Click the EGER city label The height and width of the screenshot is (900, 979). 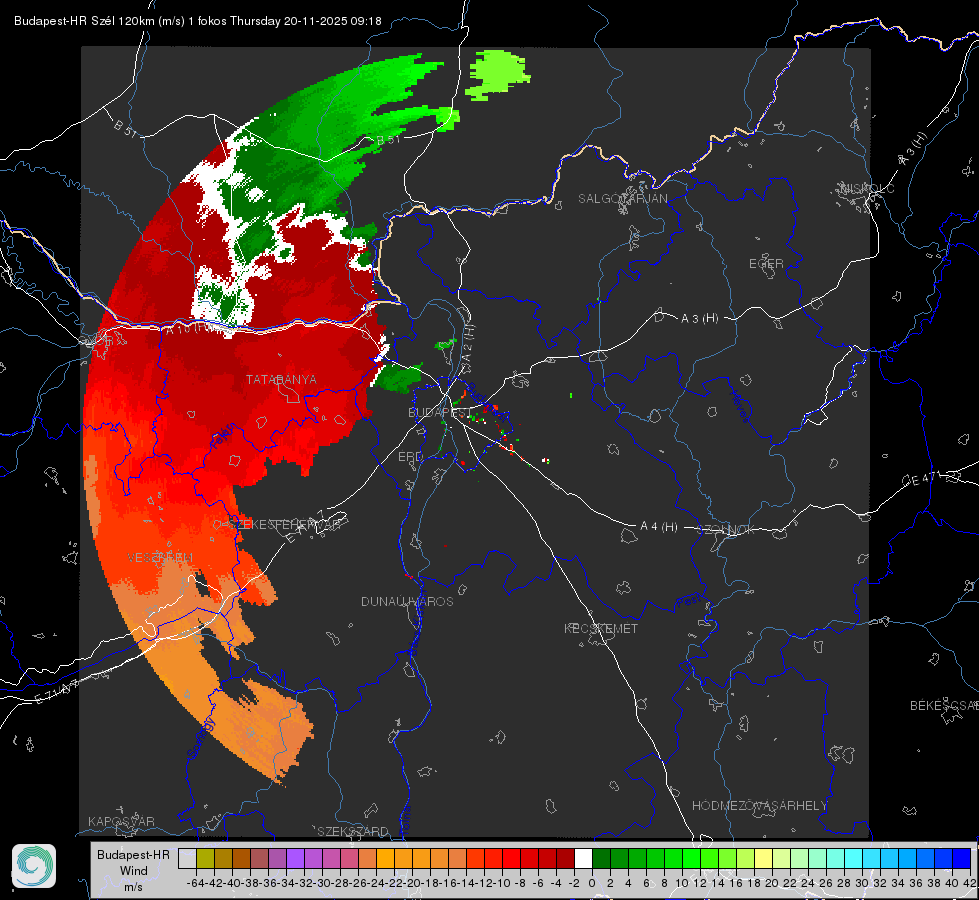[766, 264]
